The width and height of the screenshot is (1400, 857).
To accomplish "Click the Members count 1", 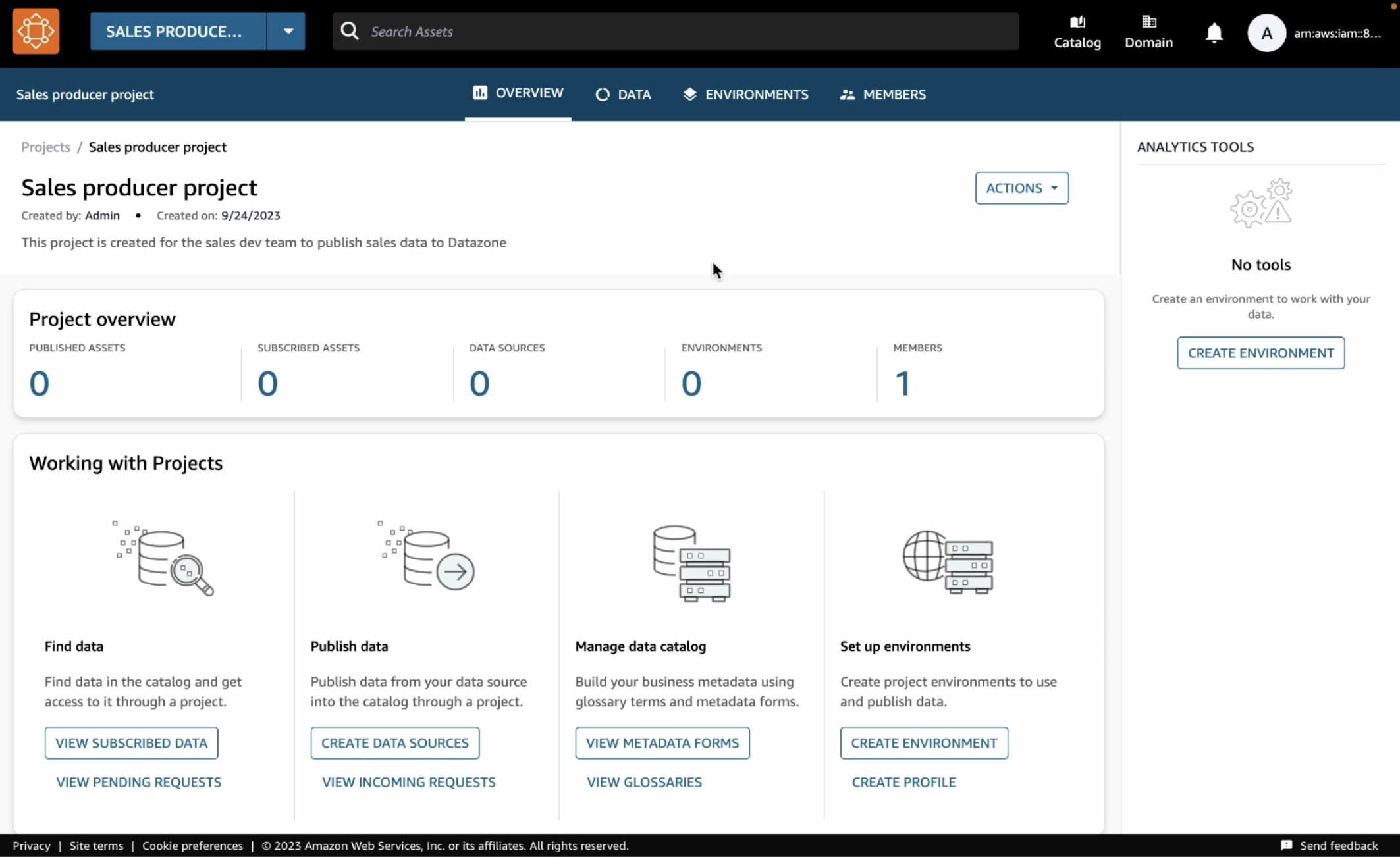I will pyautogui.click(x=903, y=383).
